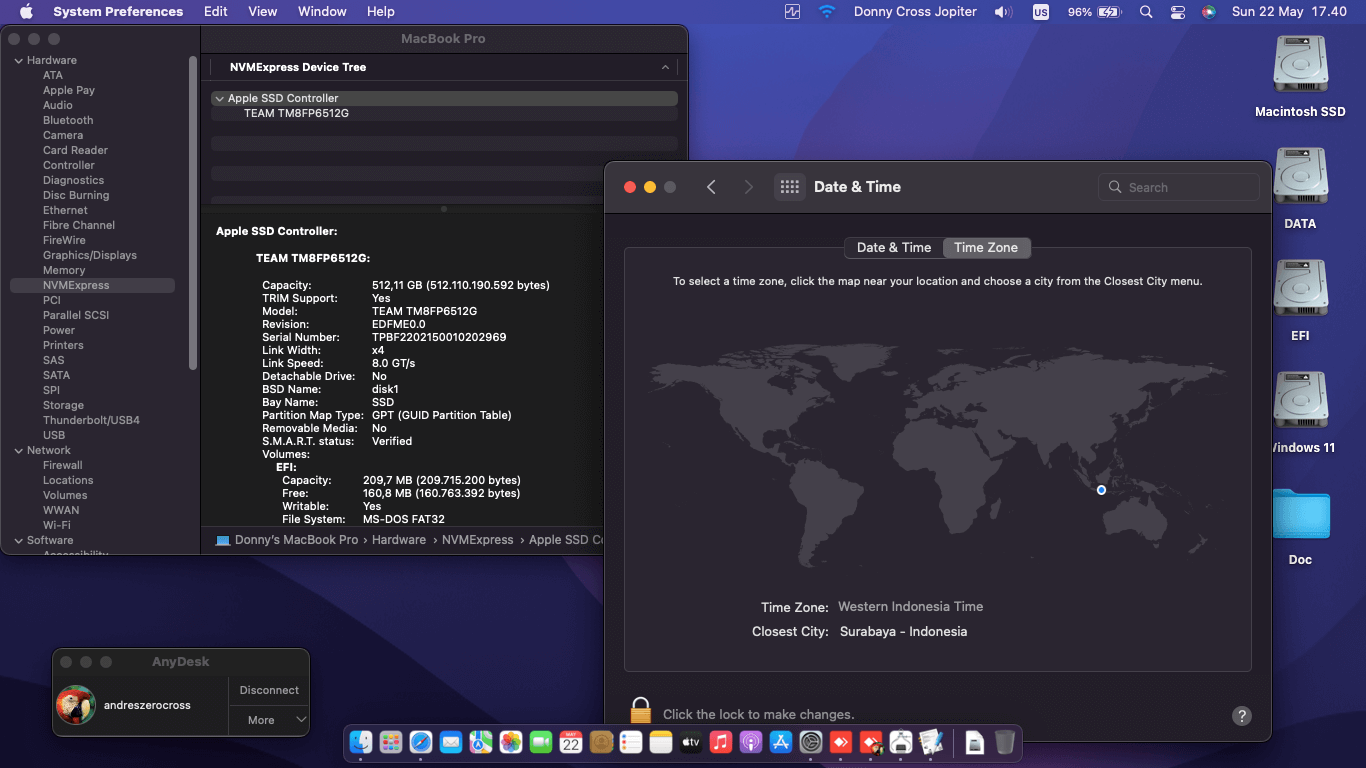Click Hardware in the path bar
This screenshot has height=768, width=1366.
(399, 540)
